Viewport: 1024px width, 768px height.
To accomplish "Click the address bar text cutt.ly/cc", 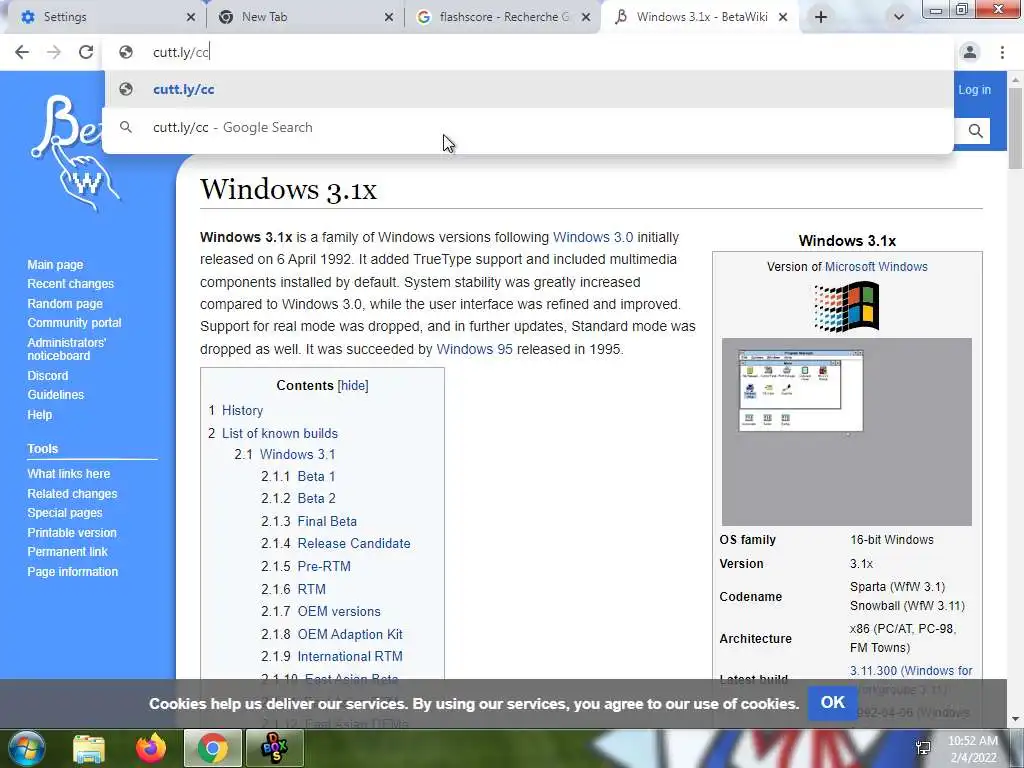I will click(181, 52).
